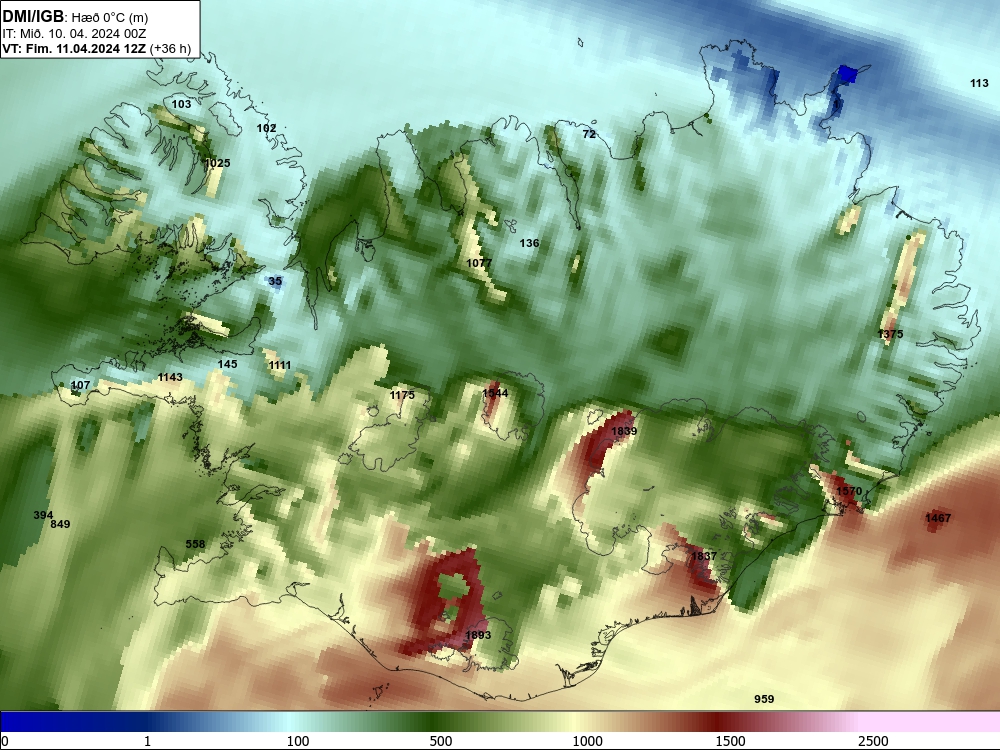Click the 145 value on the map
This screenshot has height=750, width=1000.
click(x=228, y=364)
